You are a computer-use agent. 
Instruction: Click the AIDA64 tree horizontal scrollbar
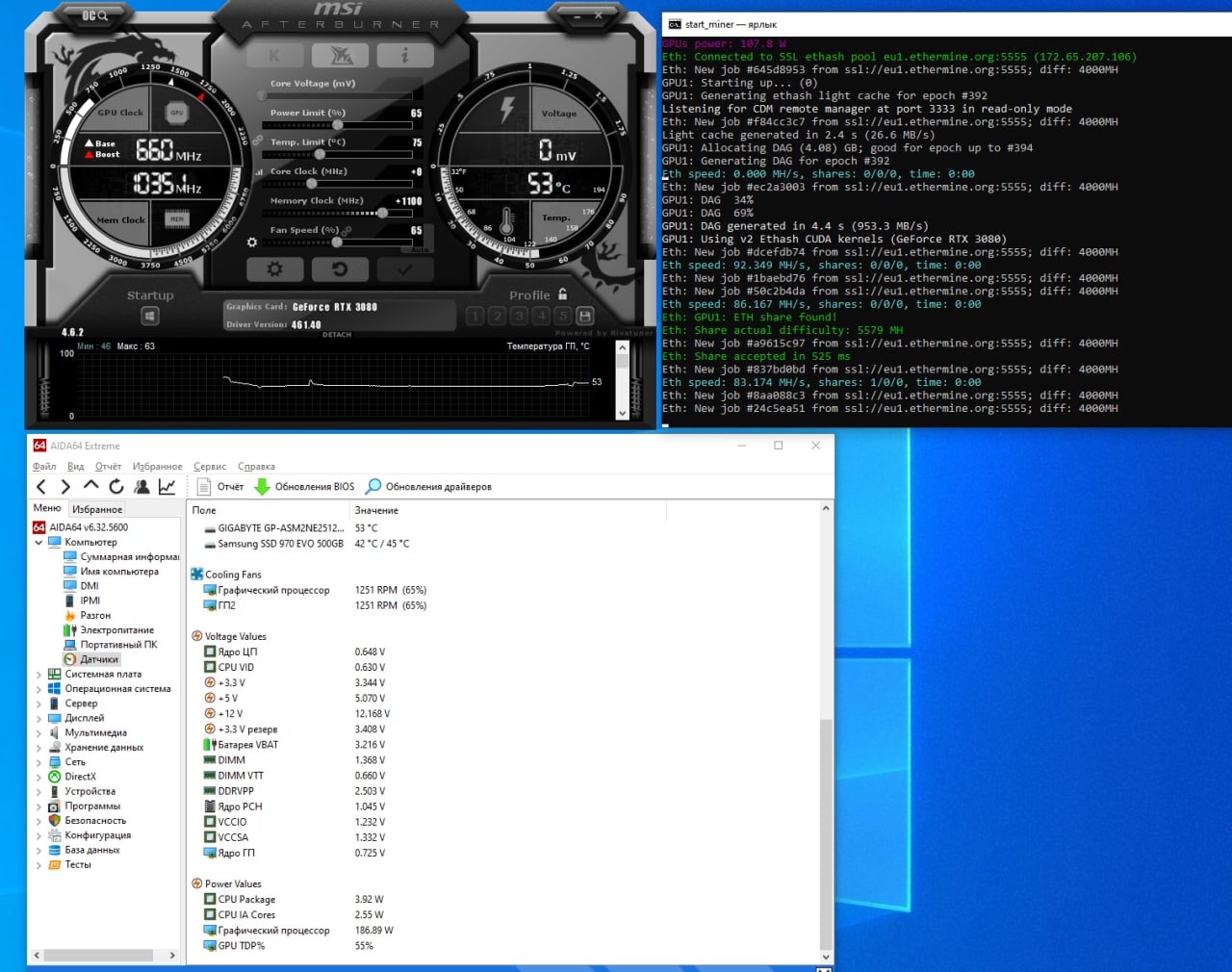coord(98,956)
